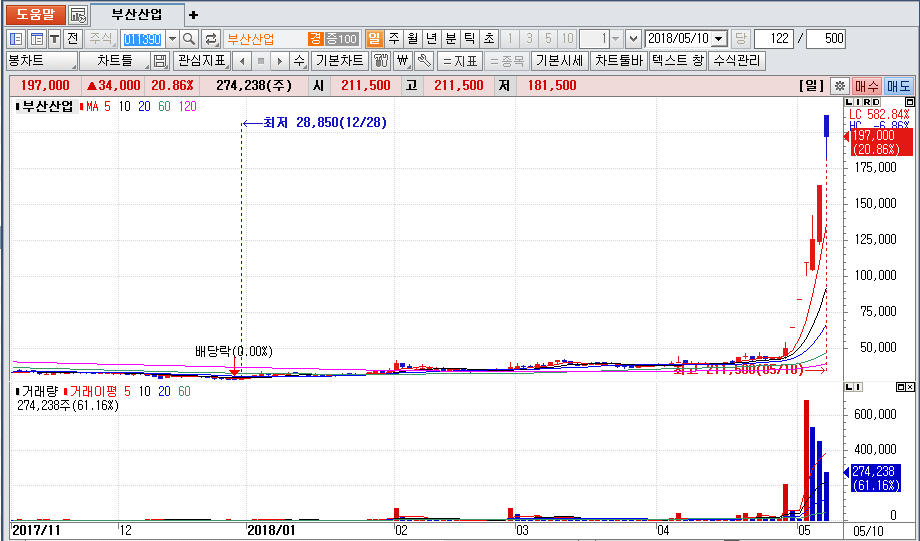
Task: Click the 매수 buy button
Action: (x=866, y=86)
